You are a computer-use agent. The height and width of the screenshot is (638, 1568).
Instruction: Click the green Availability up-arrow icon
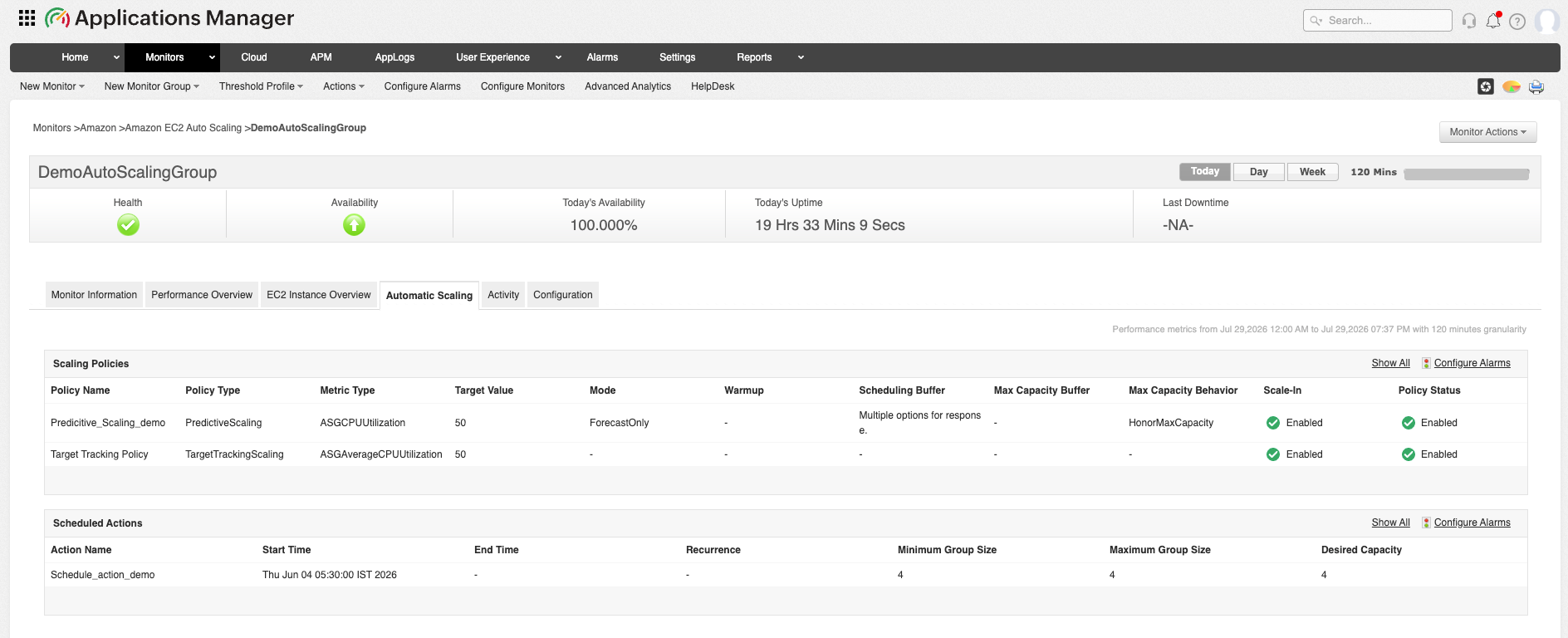pyautogui.click(x=355, y=225)
